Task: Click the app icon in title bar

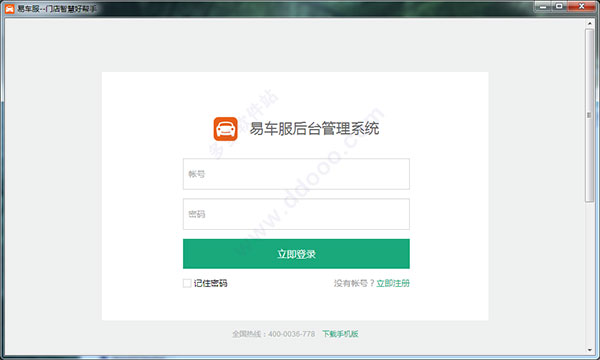Action: click(x=10, y=8)
